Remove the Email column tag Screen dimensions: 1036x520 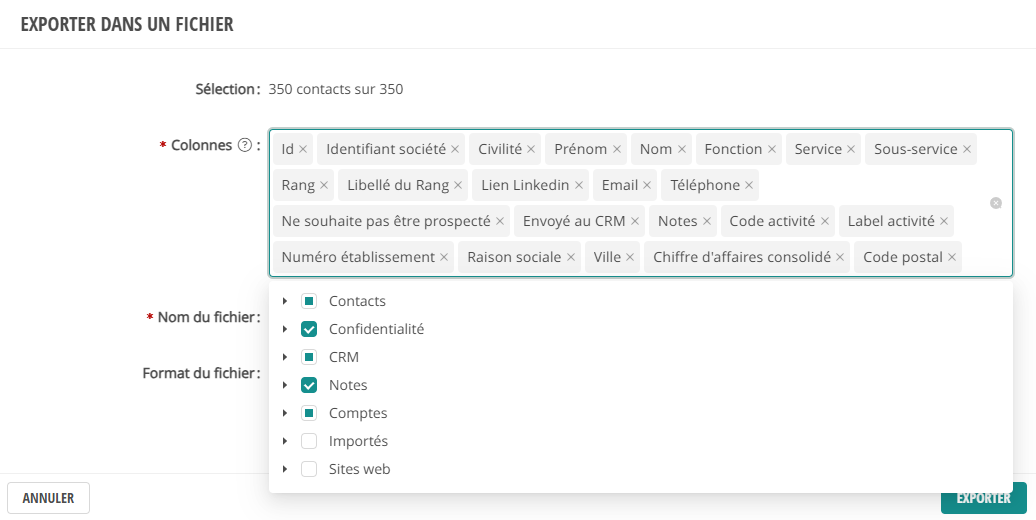[x=647, y=186]
